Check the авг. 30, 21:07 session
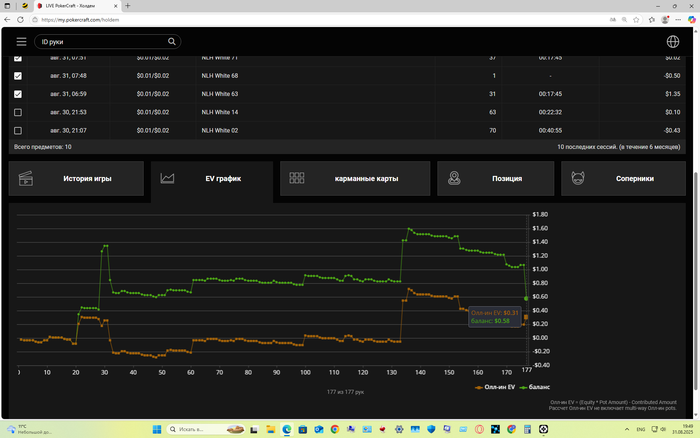 click(x=18, y=131)
